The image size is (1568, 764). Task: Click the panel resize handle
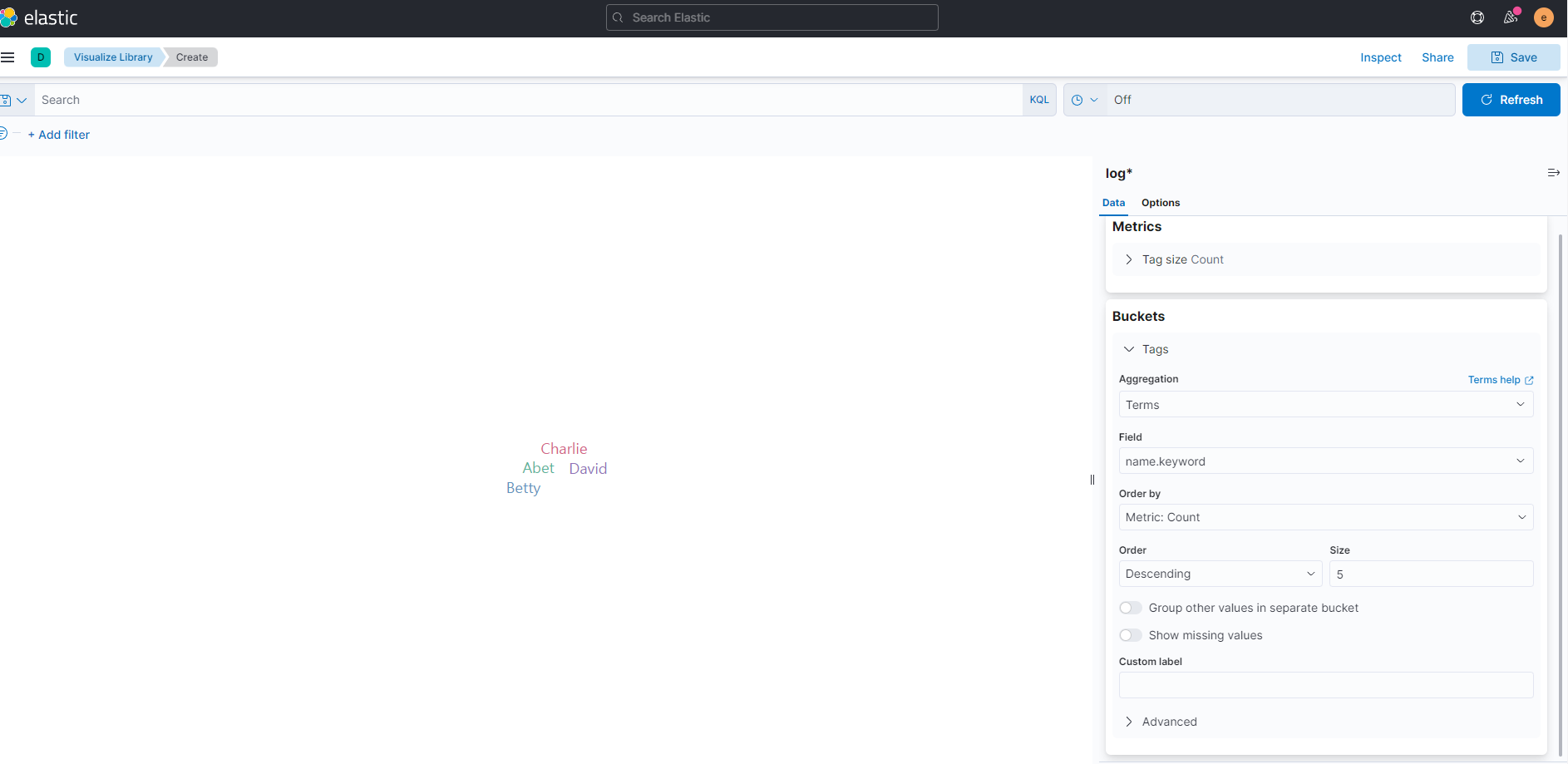pyautogui.click(x=1092, y=480)
